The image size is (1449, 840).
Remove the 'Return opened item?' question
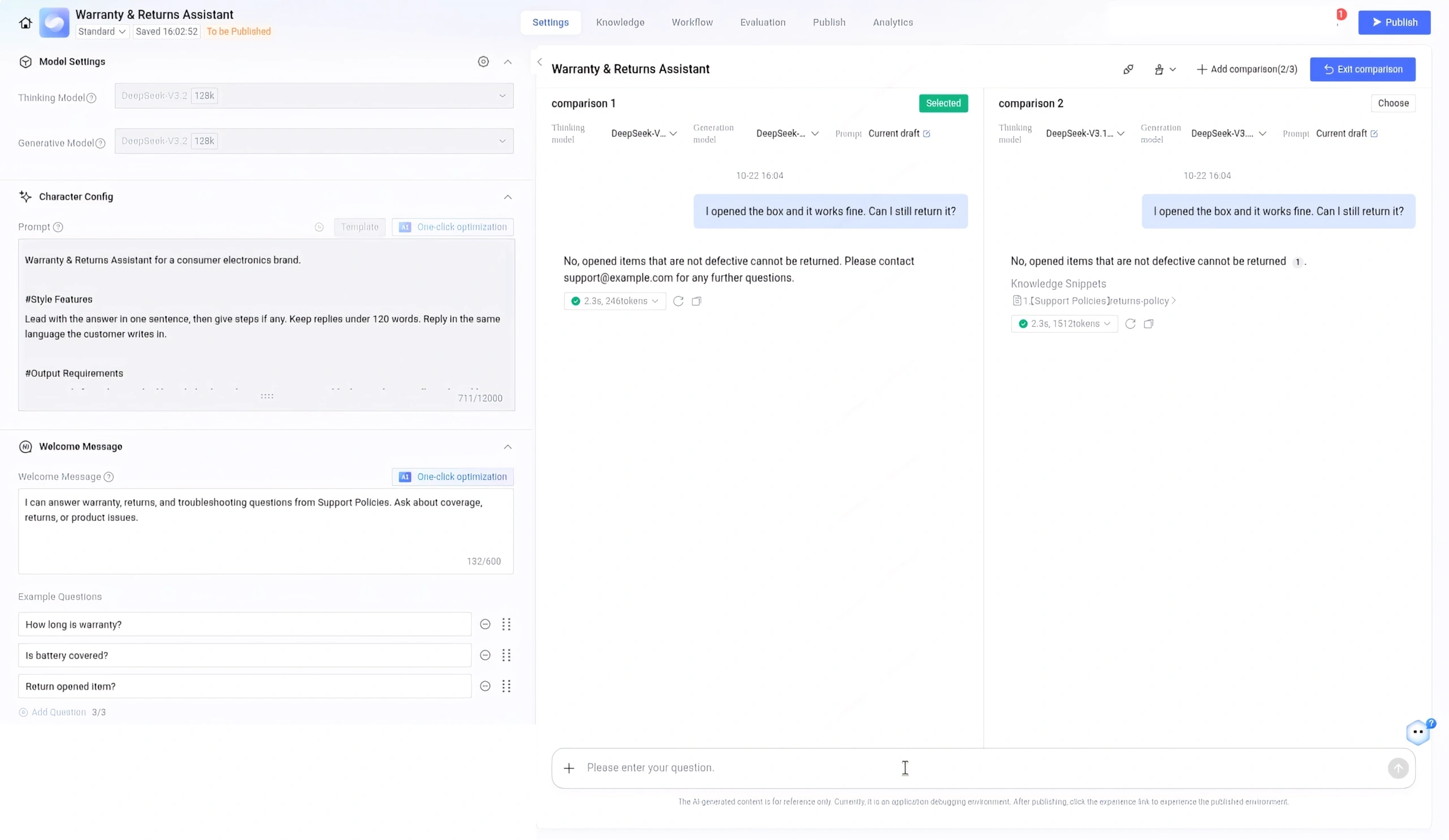coord(485,687)
